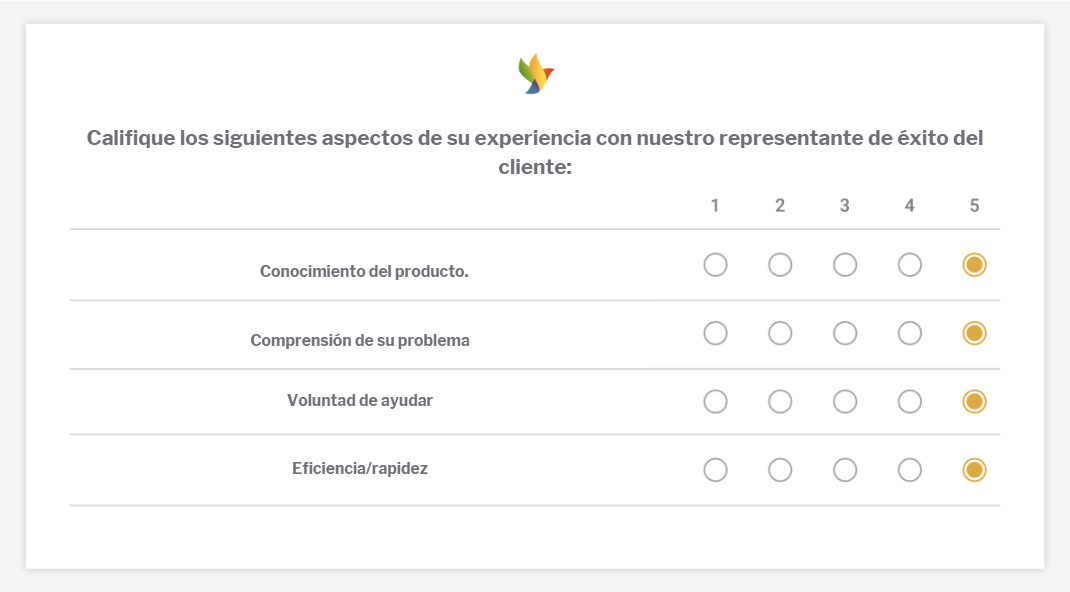The height and width of the screenshot is (592, 1070).
Task: Pick 4 for Voluntad de ayudar
Action: (x=910, y=401)
